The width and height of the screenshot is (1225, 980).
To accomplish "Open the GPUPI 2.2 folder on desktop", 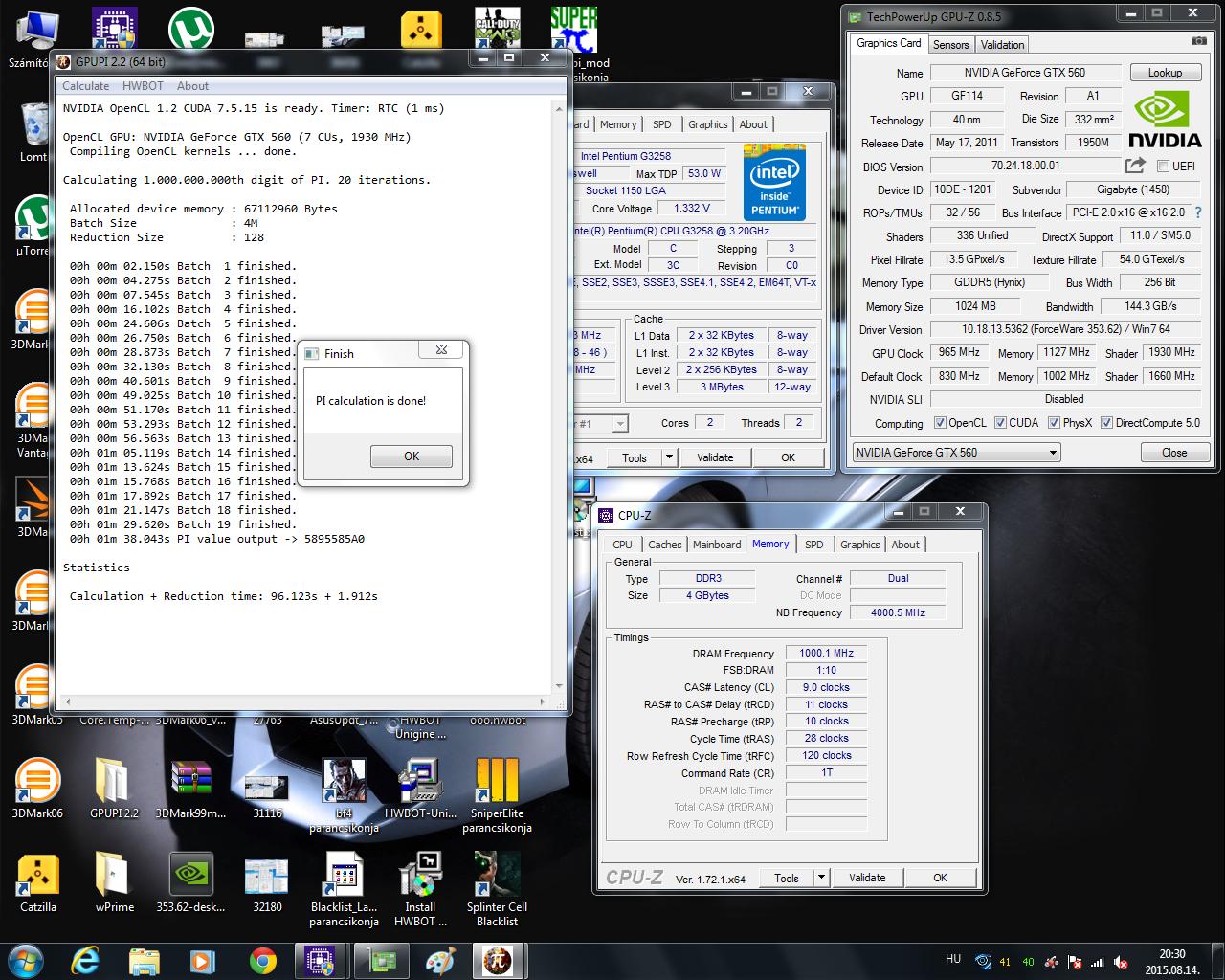I will point(114,790).
